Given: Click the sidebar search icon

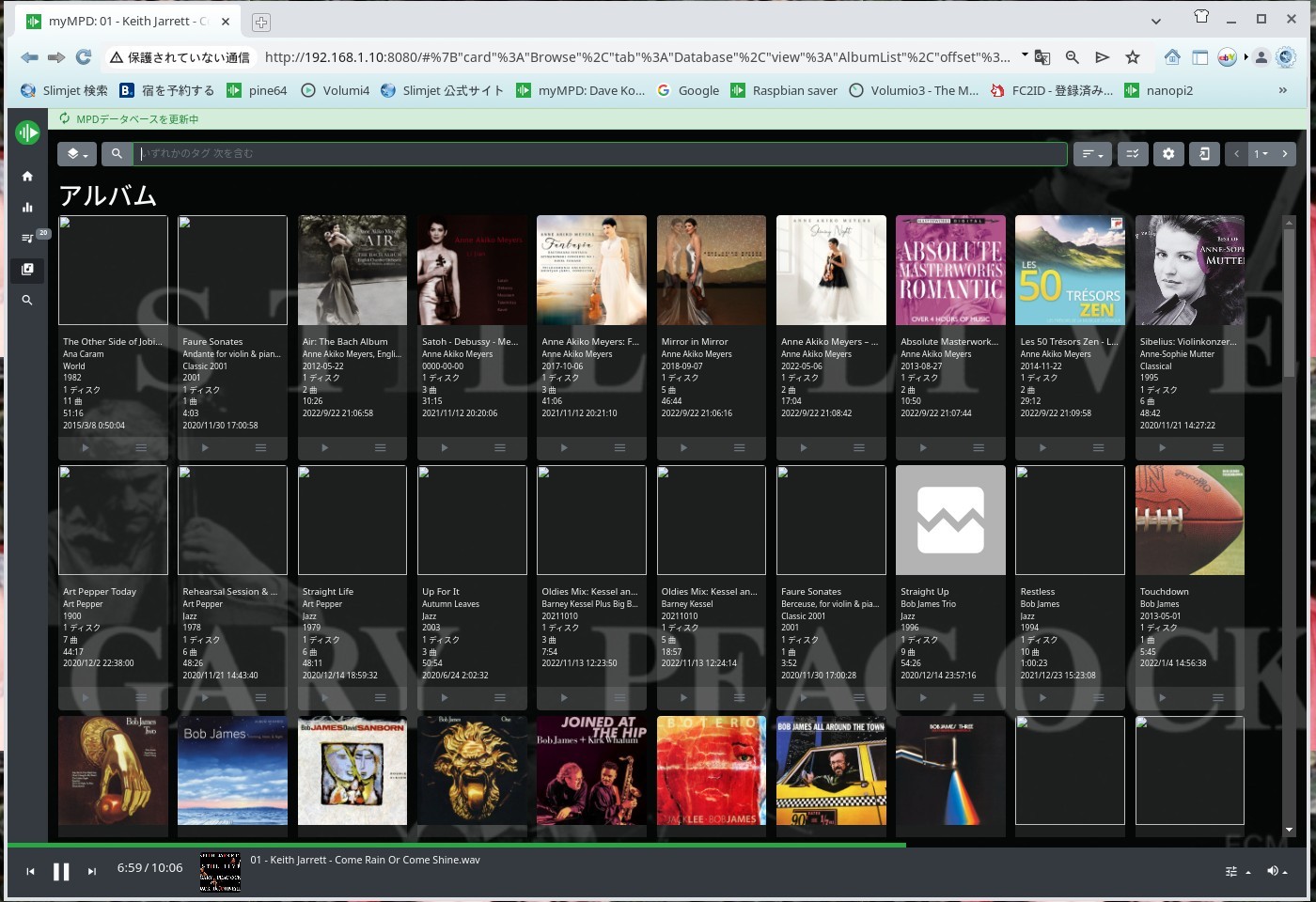Looking at the screenshot, I should point(27,301).
